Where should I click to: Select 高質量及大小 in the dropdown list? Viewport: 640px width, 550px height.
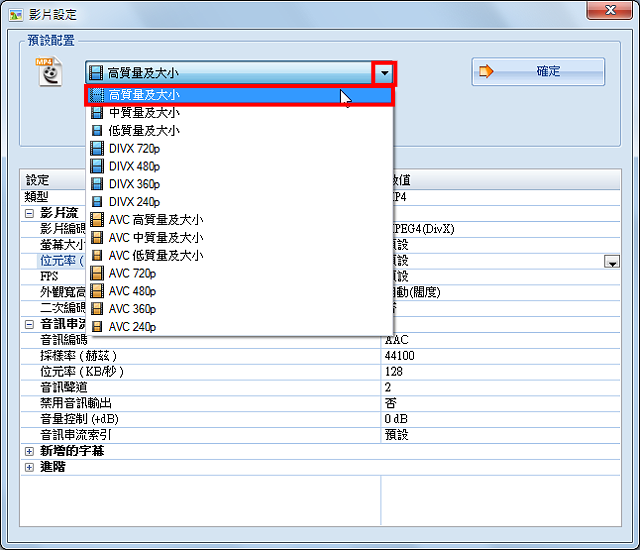(240, 95)
